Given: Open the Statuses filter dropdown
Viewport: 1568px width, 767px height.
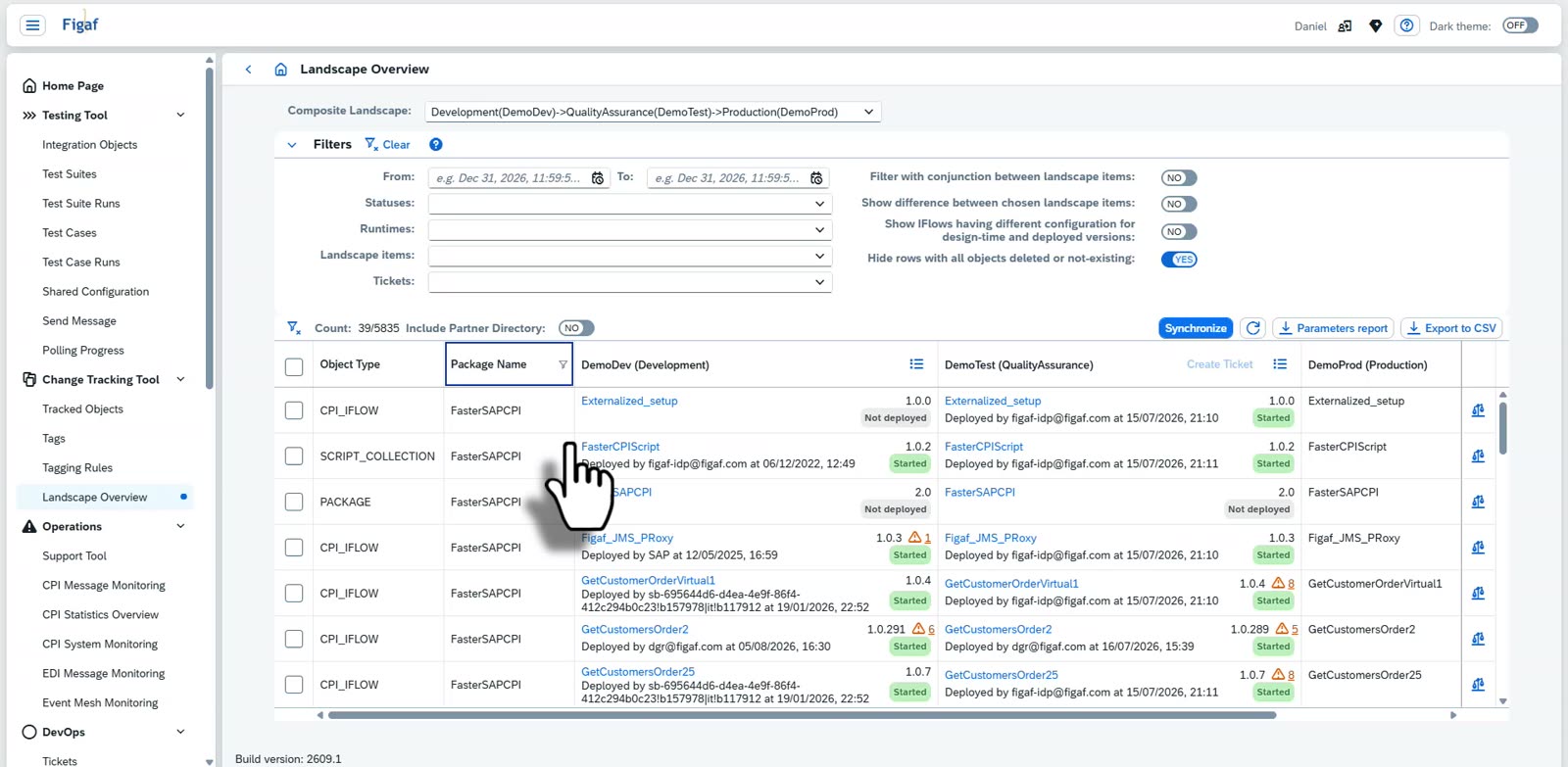Looking at the screenshot, I should [x=630, y=204].
